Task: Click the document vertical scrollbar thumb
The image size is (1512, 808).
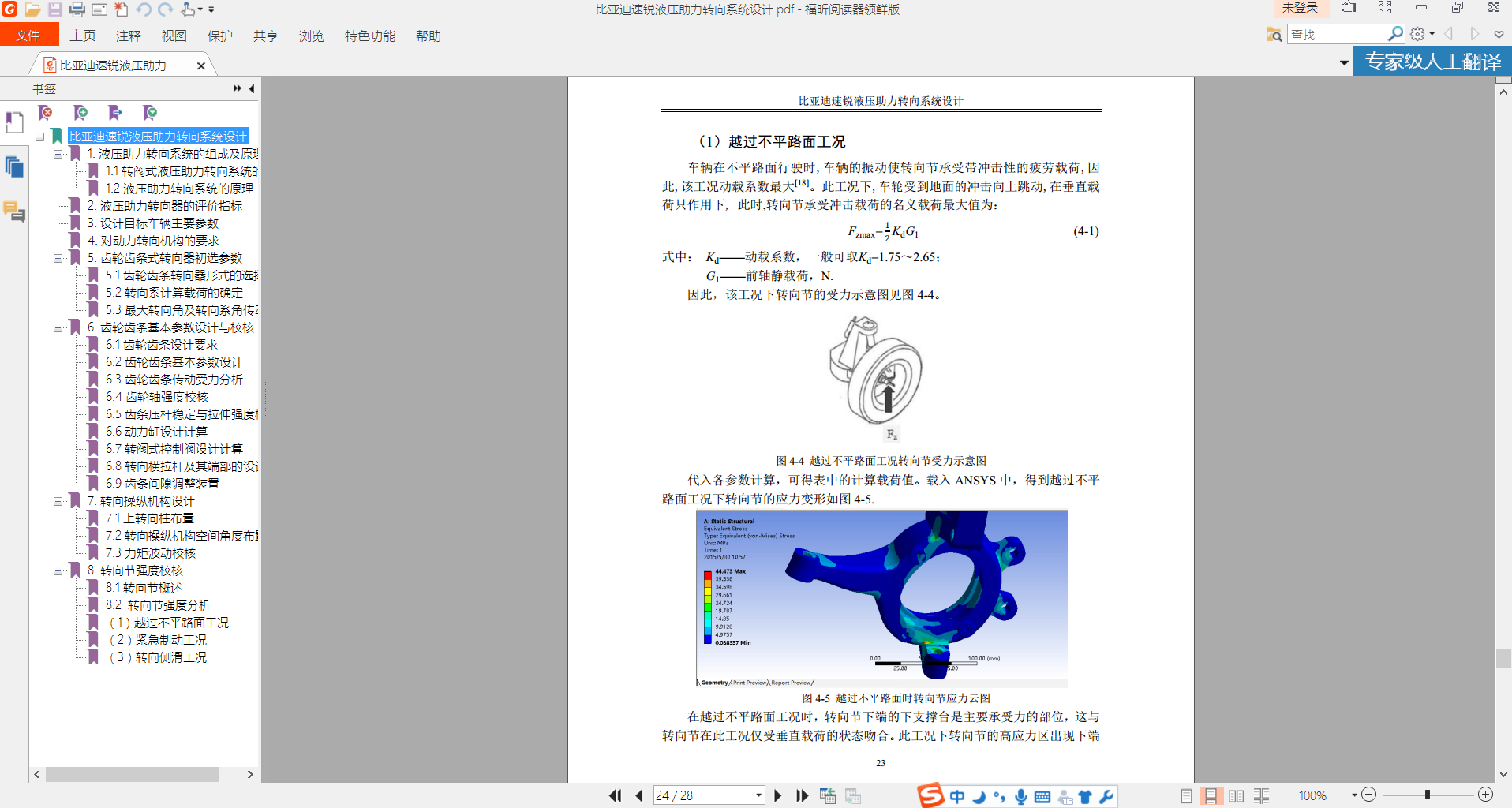Action: 1503,659
